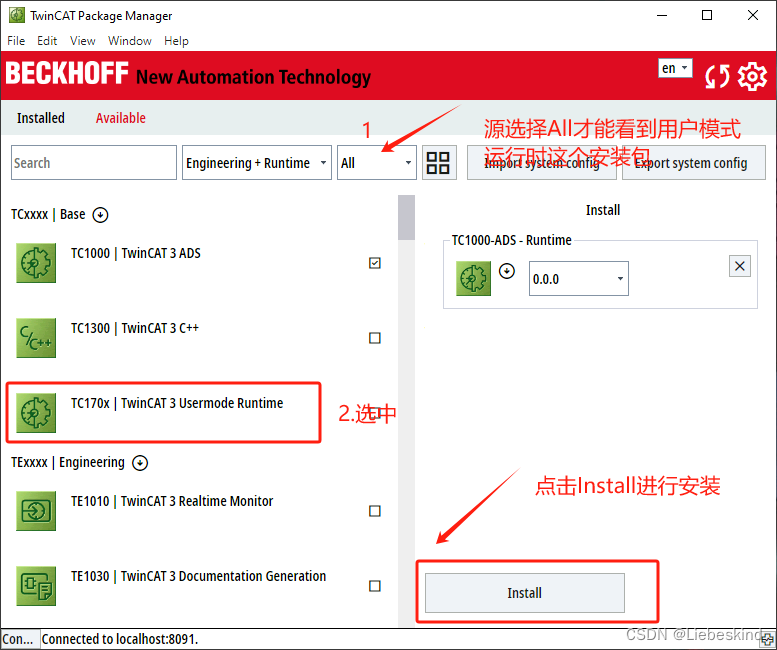Select the TC1300 | TwinCAT 3 C++ label
Screen dimensions: 777x650
tap(135, 328)
